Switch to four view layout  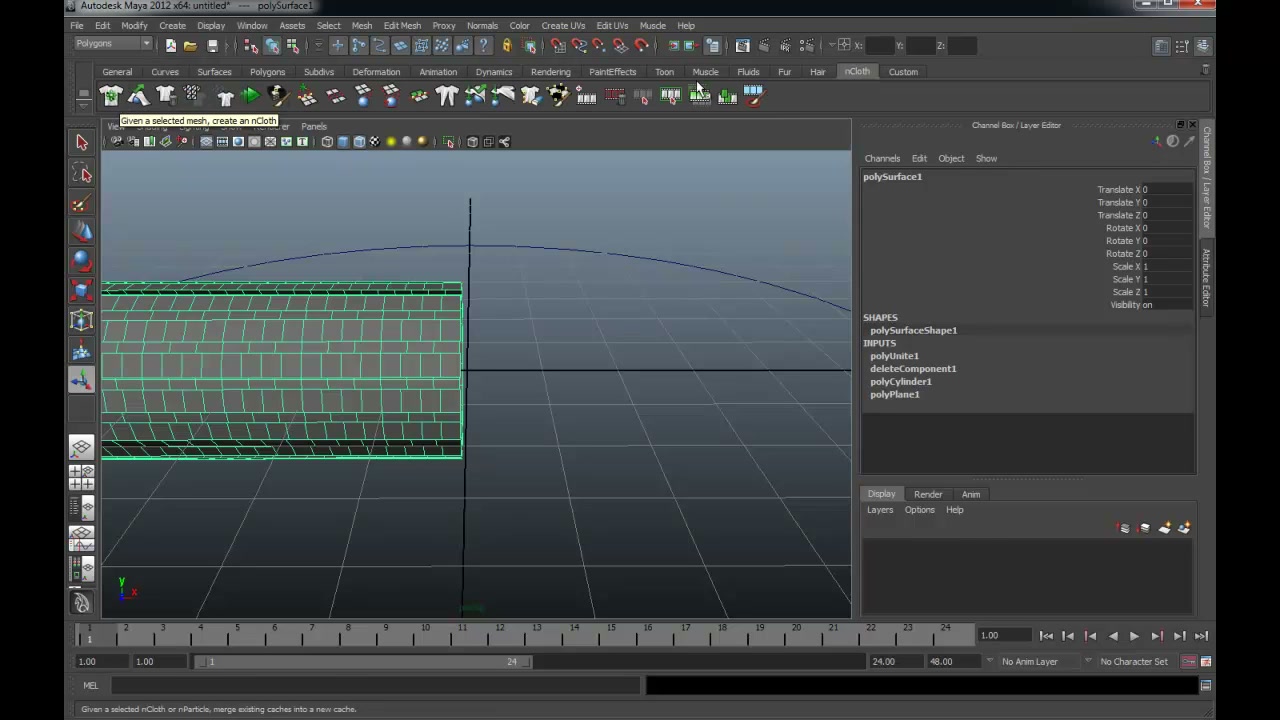point(82,476)
